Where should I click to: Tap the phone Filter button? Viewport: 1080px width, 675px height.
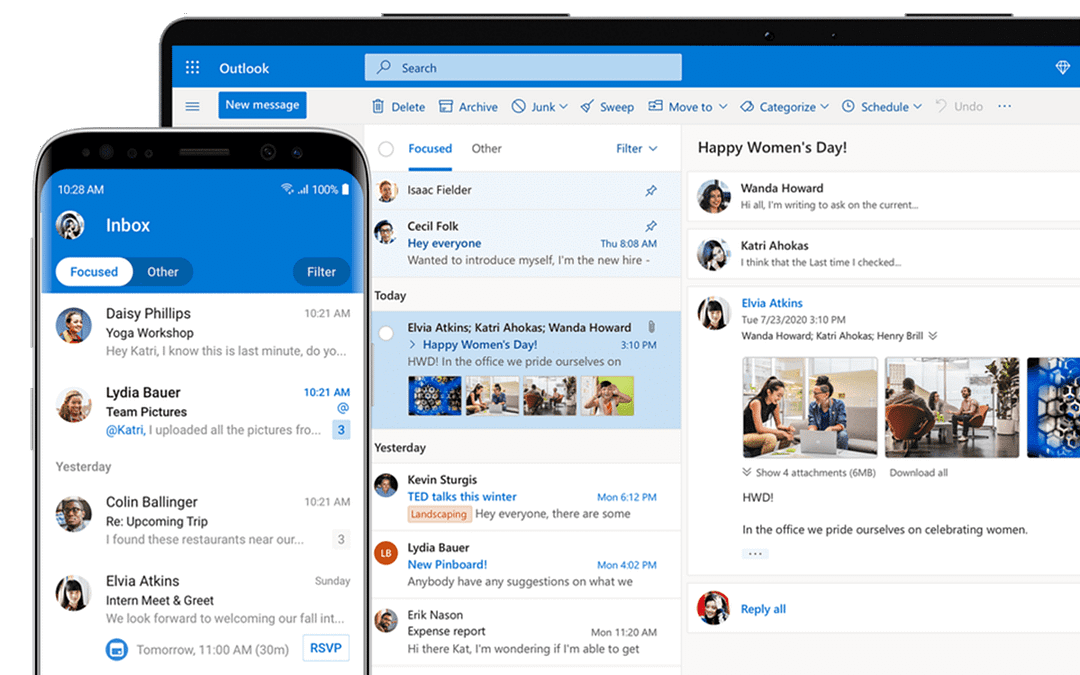[x=321, y=271]
